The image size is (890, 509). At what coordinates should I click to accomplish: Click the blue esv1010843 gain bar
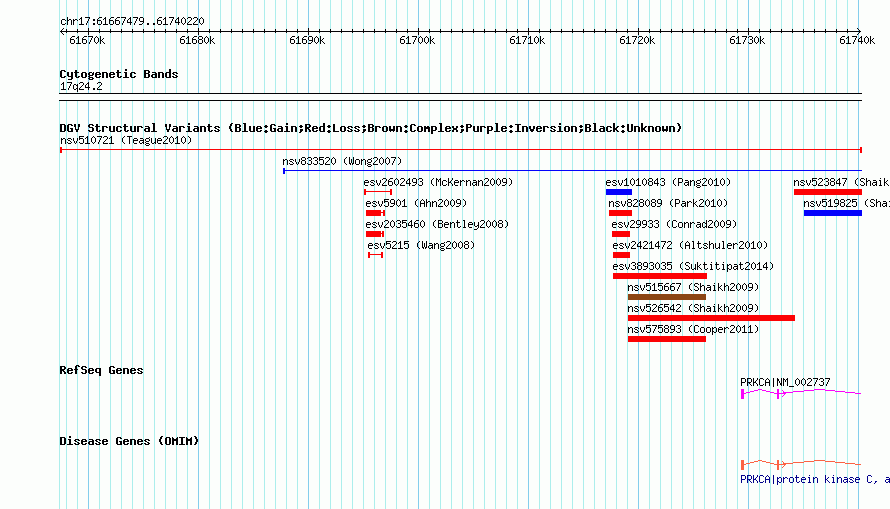pyautogui.click(x=619, y=192)
